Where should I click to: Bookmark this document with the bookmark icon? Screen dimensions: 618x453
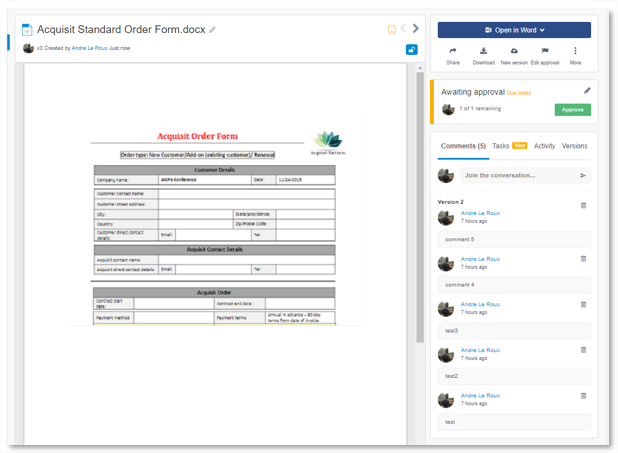pos(392,30)
